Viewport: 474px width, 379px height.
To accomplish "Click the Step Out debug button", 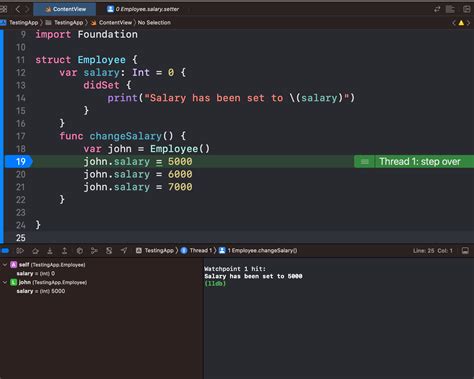I will pos(65,251).
